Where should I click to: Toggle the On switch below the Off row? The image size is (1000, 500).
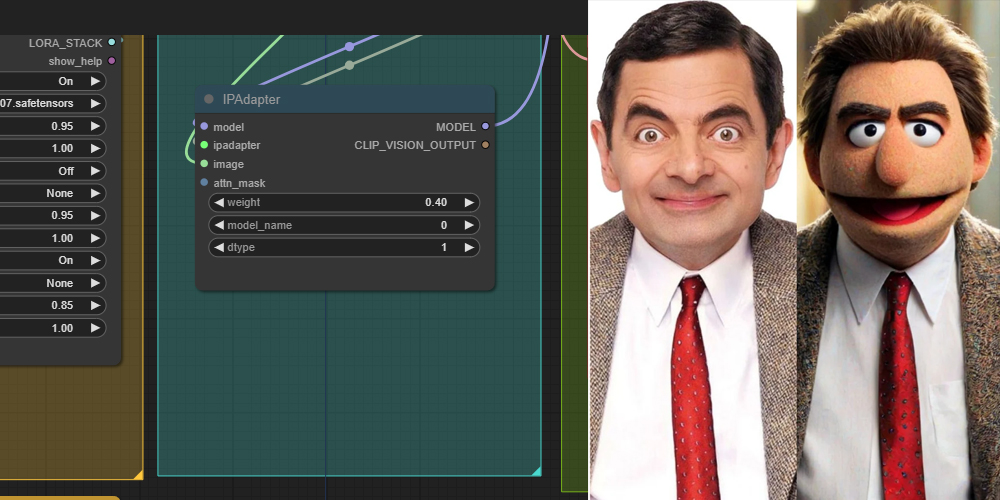pyautogui.click(x=53, y=260)
